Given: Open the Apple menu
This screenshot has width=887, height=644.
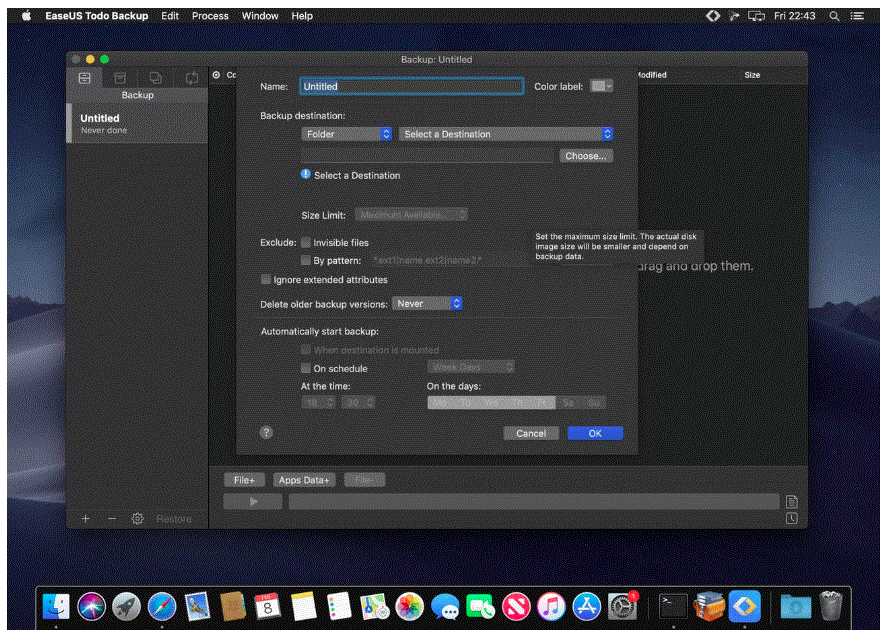Looking at the screenshot, I should coord(27,16).
